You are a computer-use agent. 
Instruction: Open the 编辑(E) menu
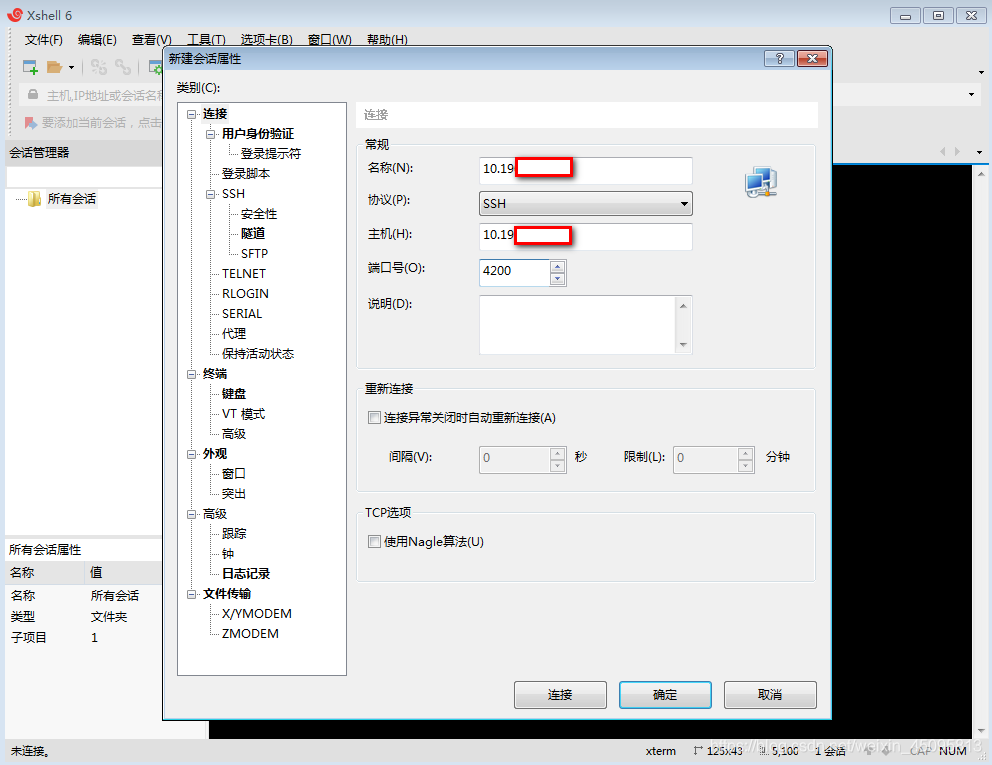pos(97,40)
